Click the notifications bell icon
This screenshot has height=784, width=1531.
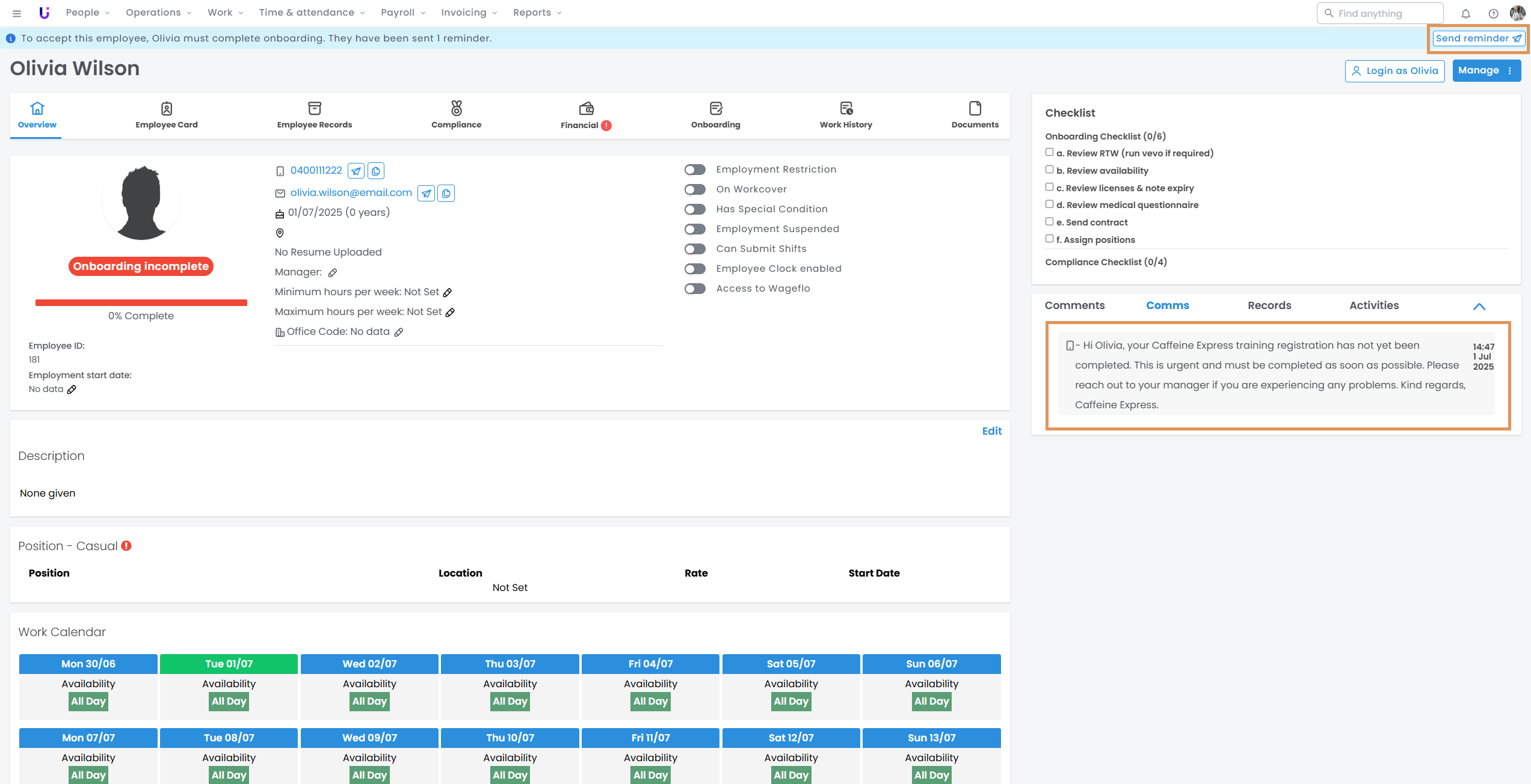[x=1466, y=13]
